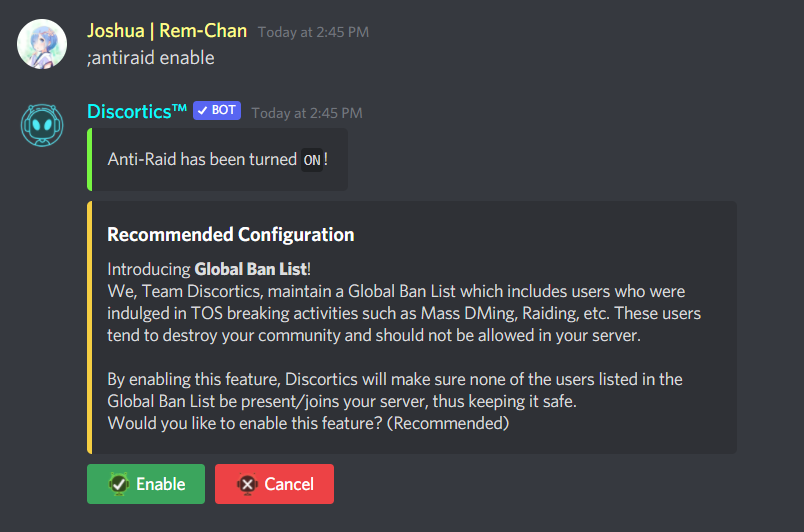The width and height of the screenshot is (804, 532).
Task: Click the Discortics message timestamp
Action: [307, 113]
